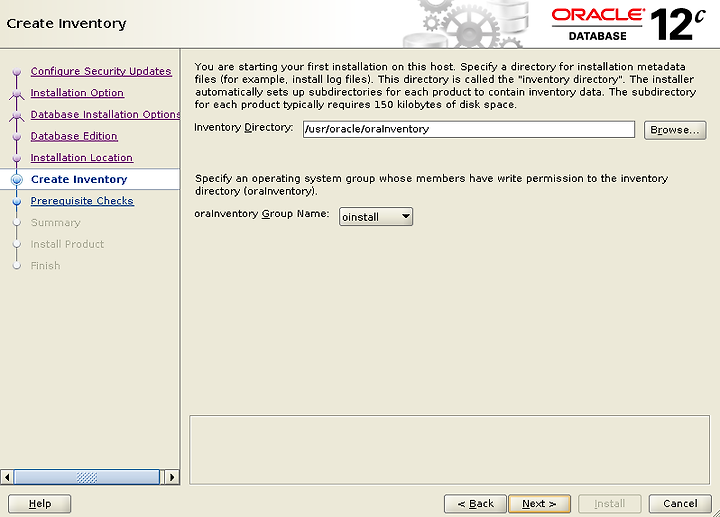
Task: Click the Create Inventory page title
Action: coord(67,23)
